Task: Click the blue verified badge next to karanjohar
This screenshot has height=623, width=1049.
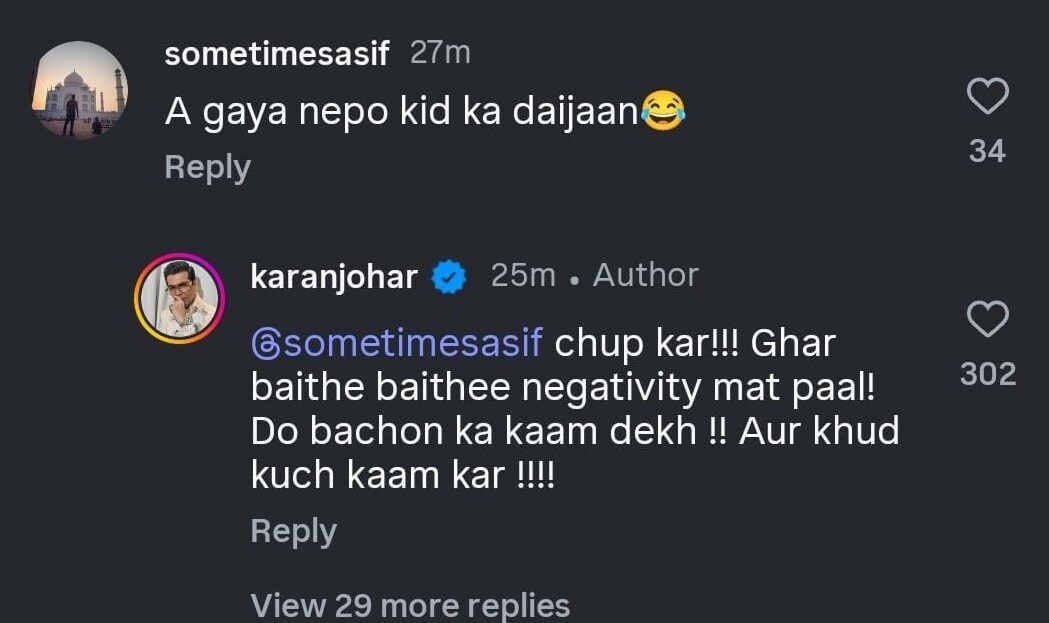Action: (x=449, y=277)
